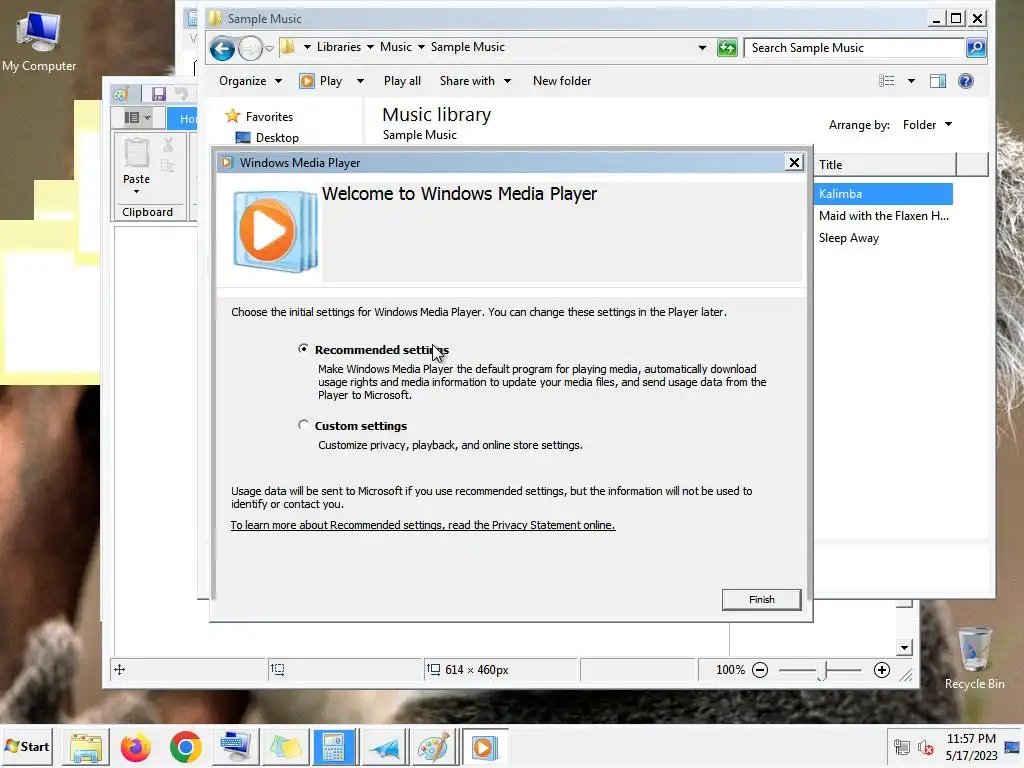This screenshot has height=768, width=1024.
Task: Click the Paste button in Paint
Action: pos(136,159)
